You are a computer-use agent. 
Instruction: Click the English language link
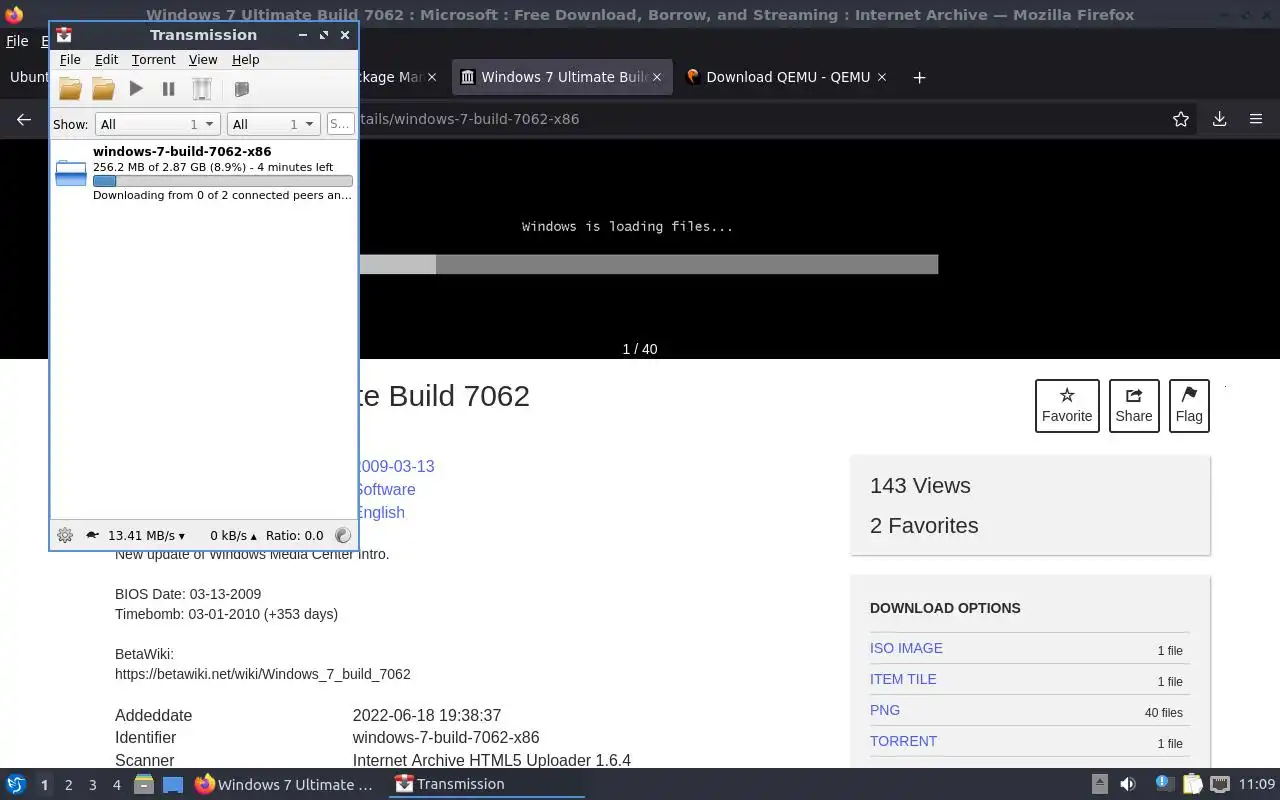[x=381, y=512]
